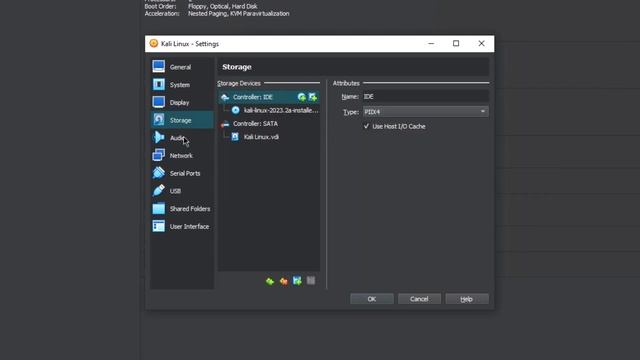
Task: Click the Storage category disk icon
Action: pyautogui.click(x=158, y=120)
